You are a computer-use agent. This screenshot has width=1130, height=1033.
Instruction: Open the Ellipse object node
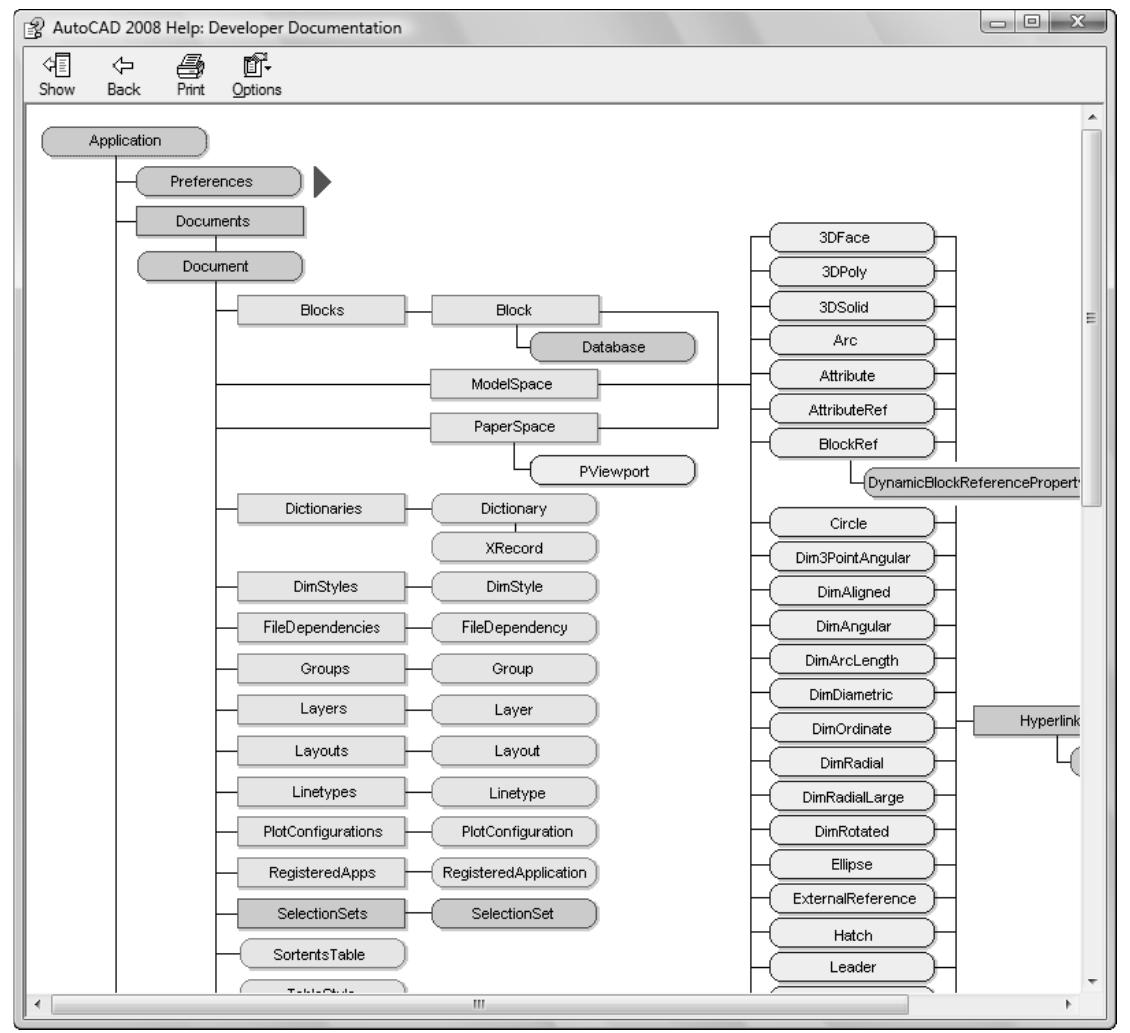pos(851,864)
